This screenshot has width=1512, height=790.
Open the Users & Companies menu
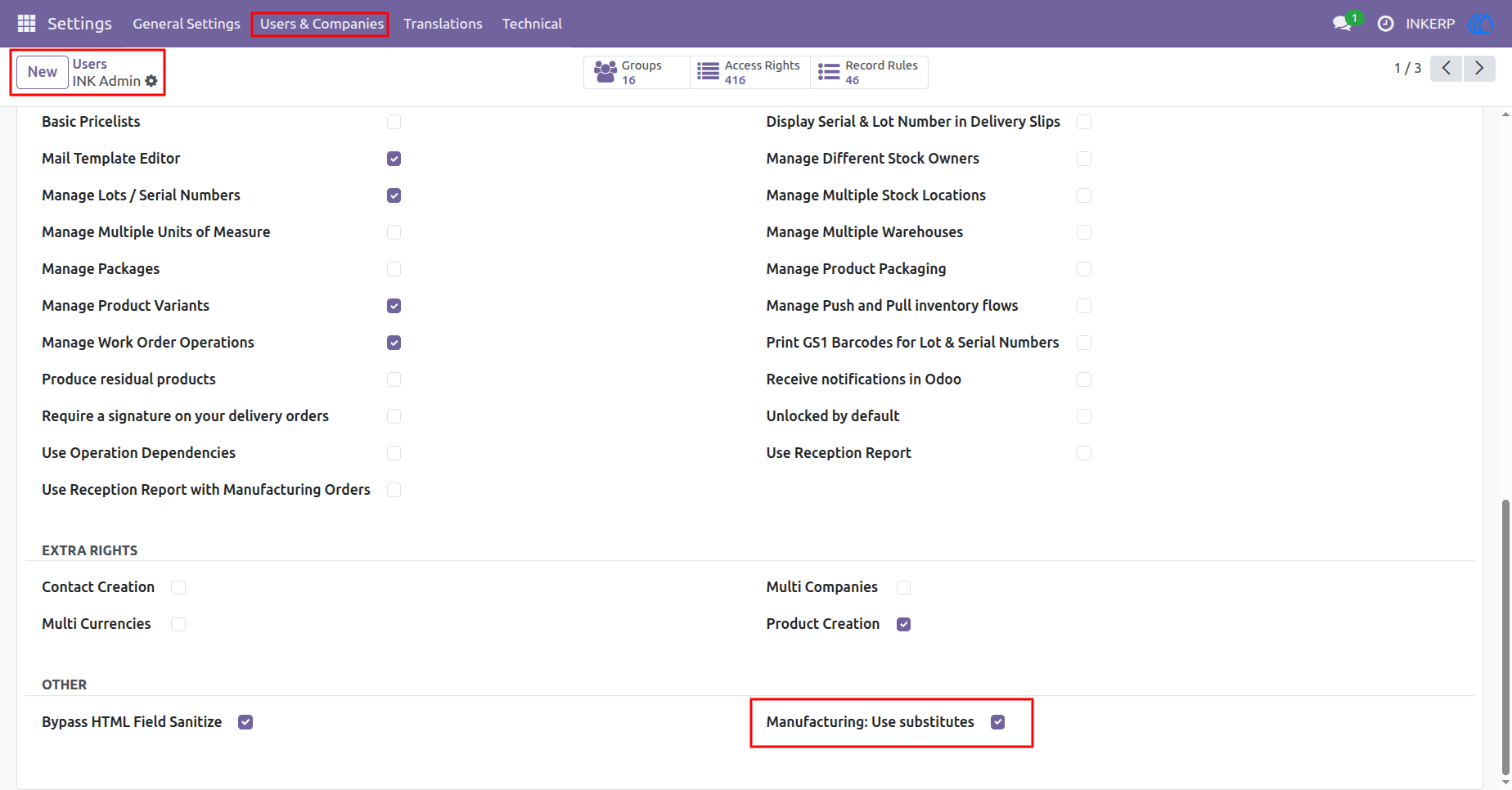322,24
